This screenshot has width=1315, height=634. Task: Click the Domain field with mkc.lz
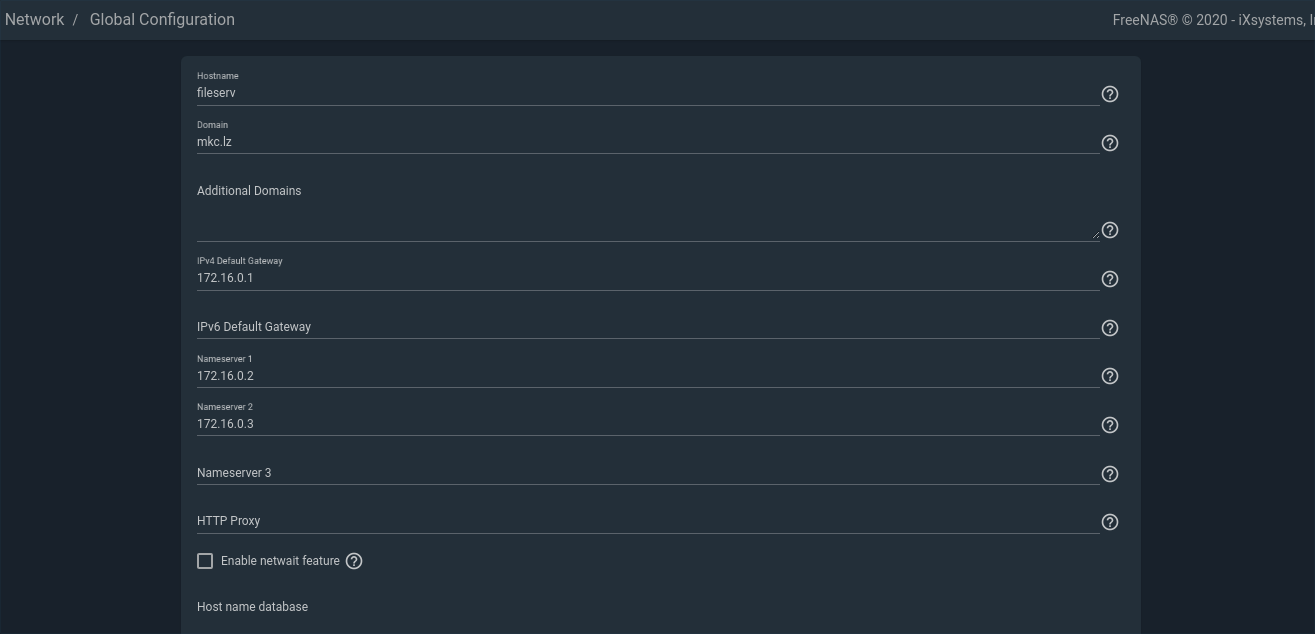647,141
